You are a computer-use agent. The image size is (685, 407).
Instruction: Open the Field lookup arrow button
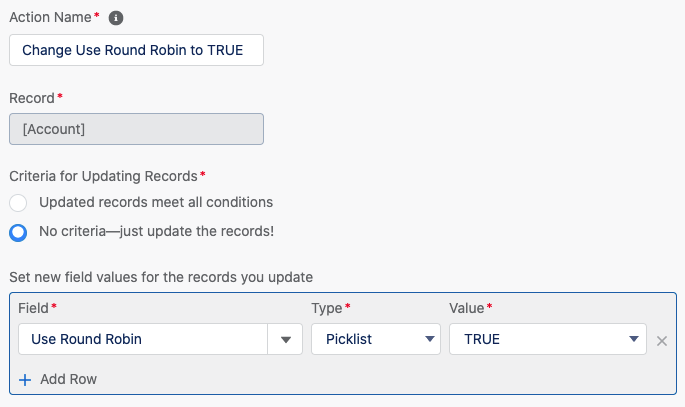tap(285, 339)
